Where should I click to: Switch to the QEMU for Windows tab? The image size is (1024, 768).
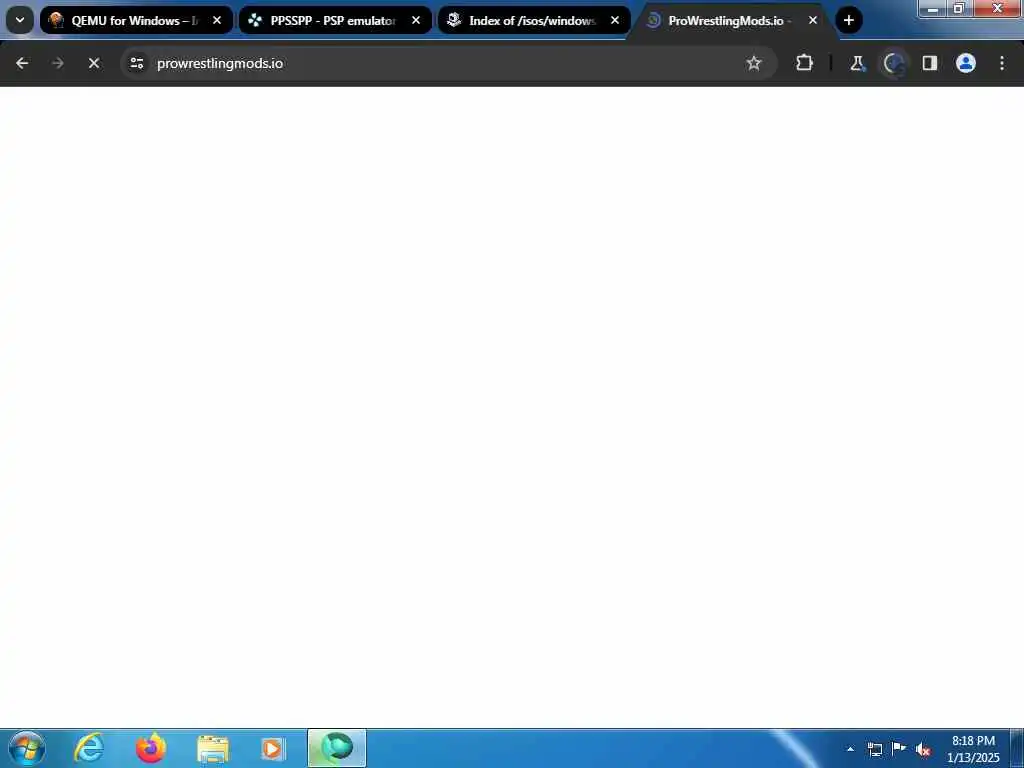(136, 20)
